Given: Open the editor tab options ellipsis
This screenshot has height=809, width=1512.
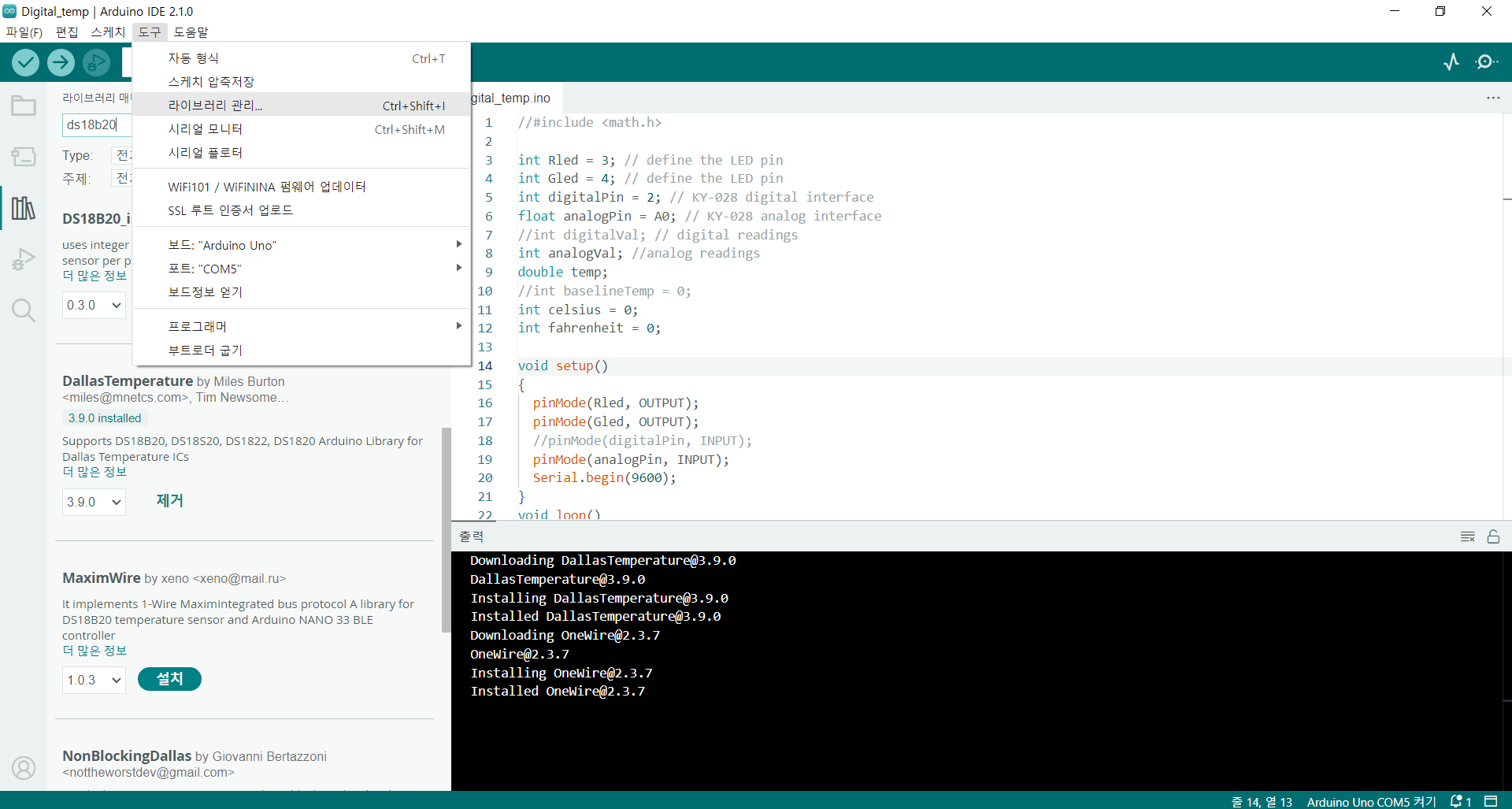Looking at the screenshot, I should (1493, 98).
